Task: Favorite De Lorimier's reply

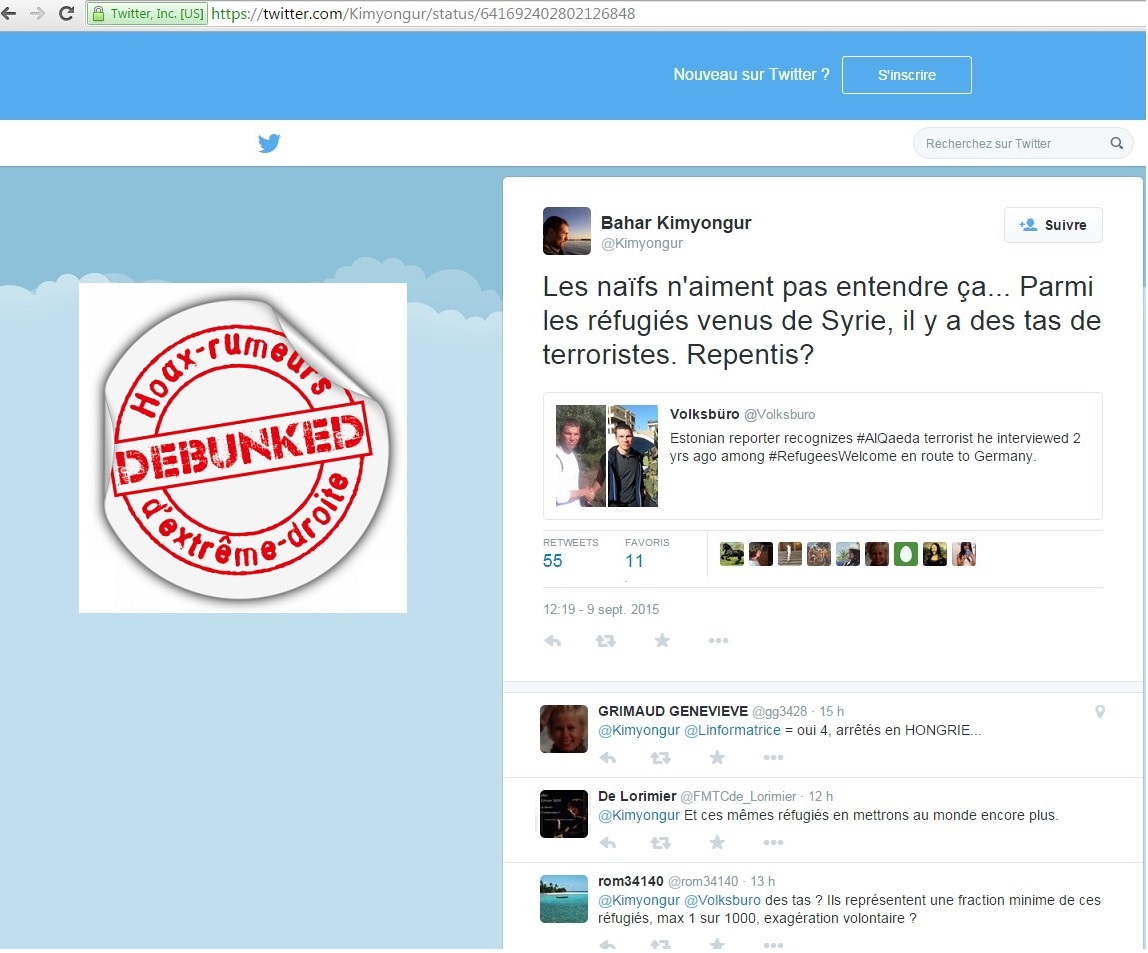Action: click(717, 843)
